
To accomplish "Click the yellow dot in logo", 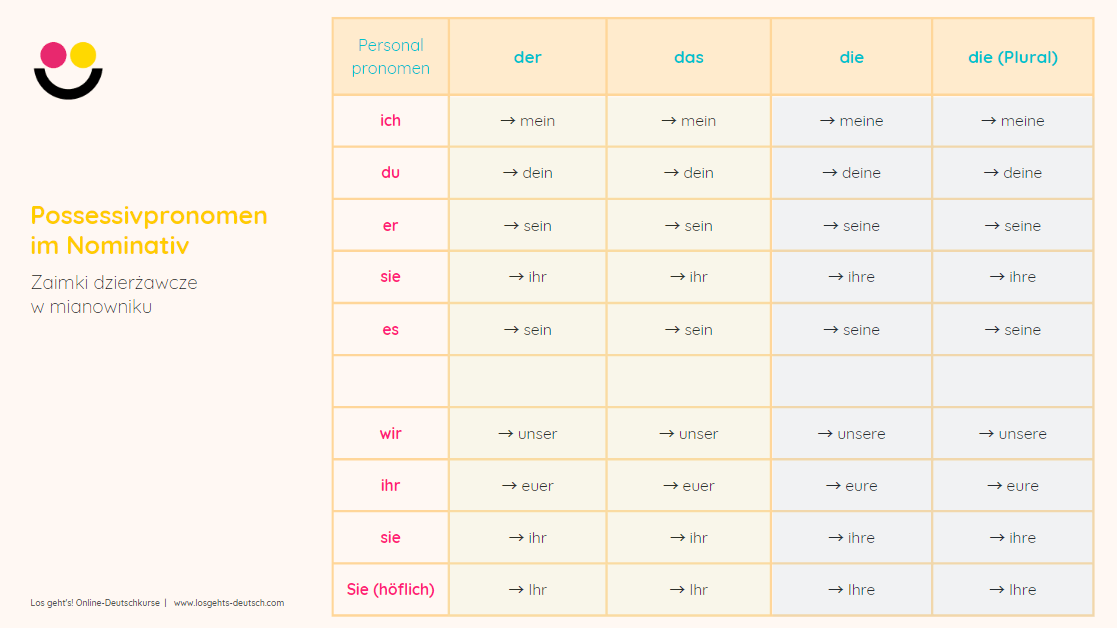I will [83, 55].
